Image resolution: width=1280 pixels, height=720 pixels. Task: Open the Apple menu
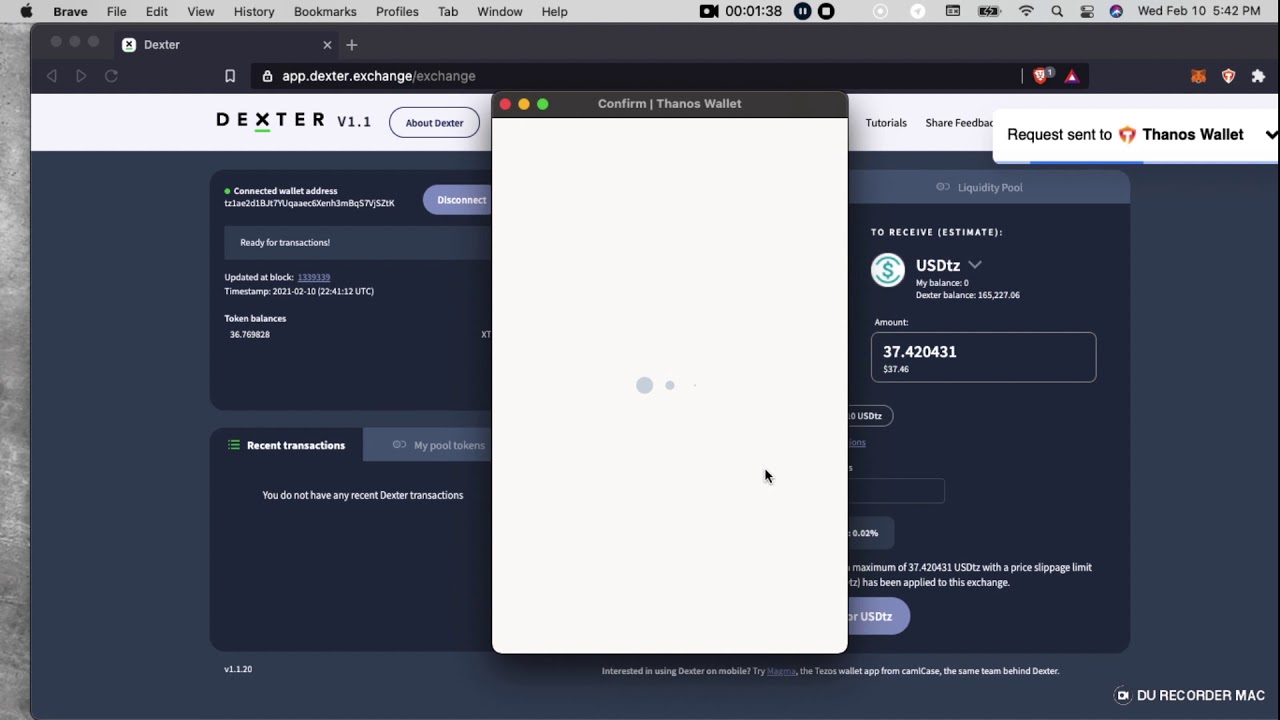tap(26, 11)
